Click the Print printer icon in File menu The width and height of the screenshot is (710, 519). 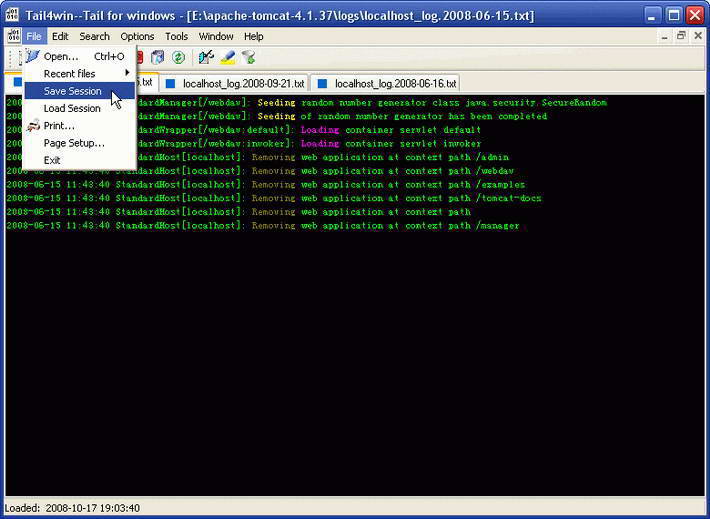(33, 126)
